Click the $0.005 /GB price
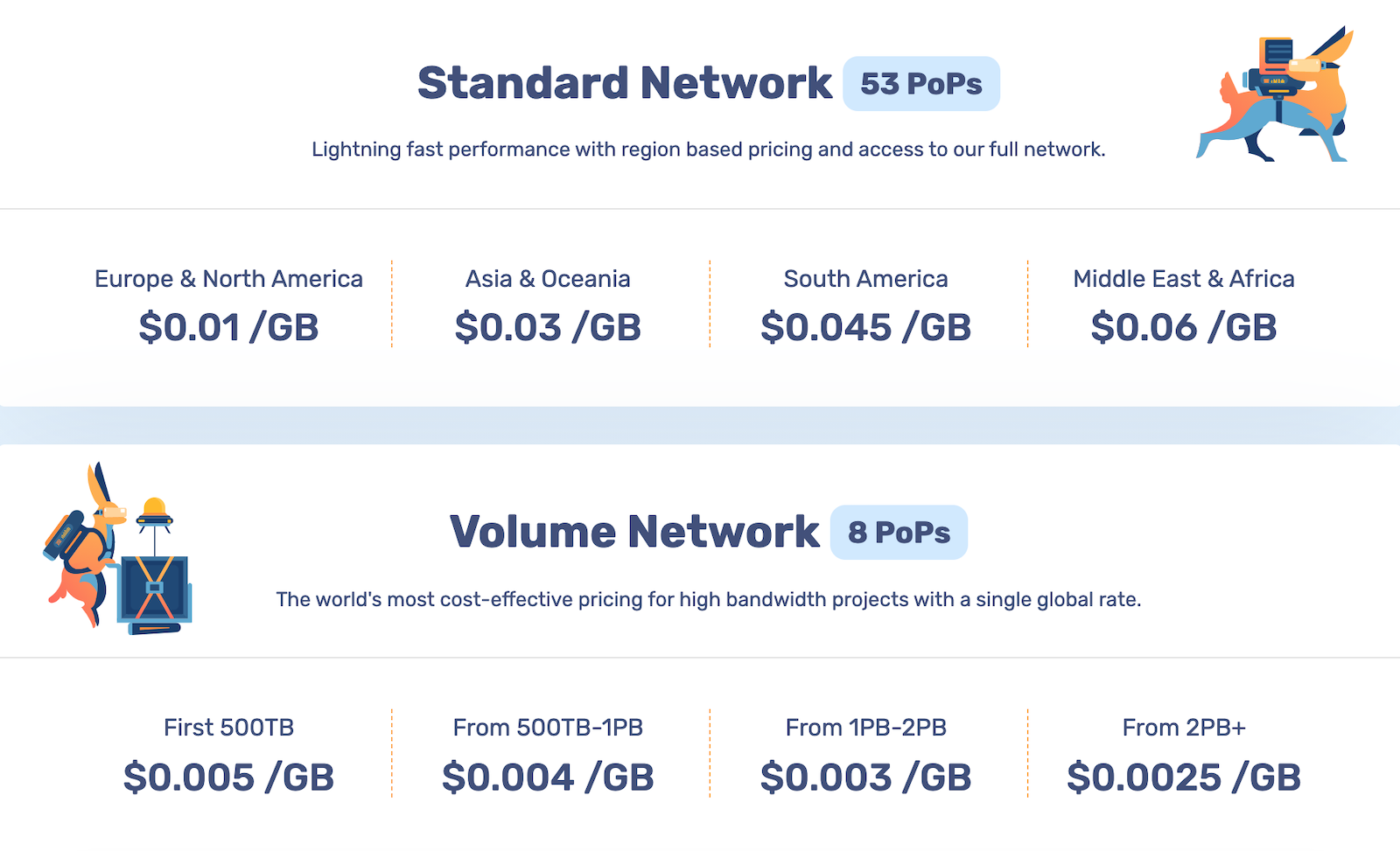The image size is (1400, 851). (228, 778)
